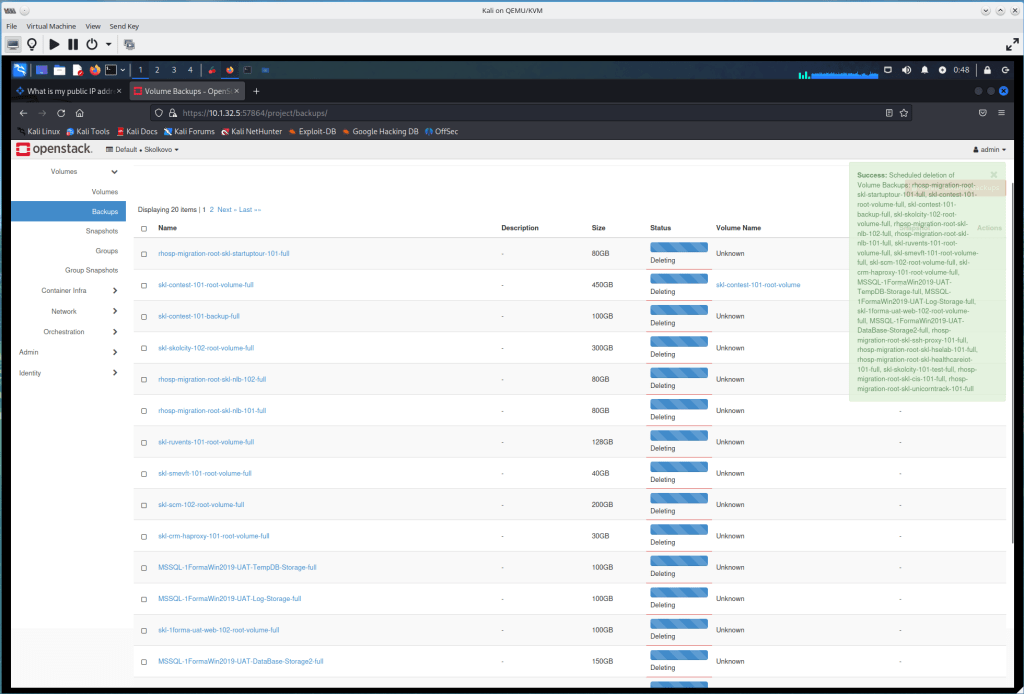Toggle the select-all checkbox in table header

tap(144, 228)
